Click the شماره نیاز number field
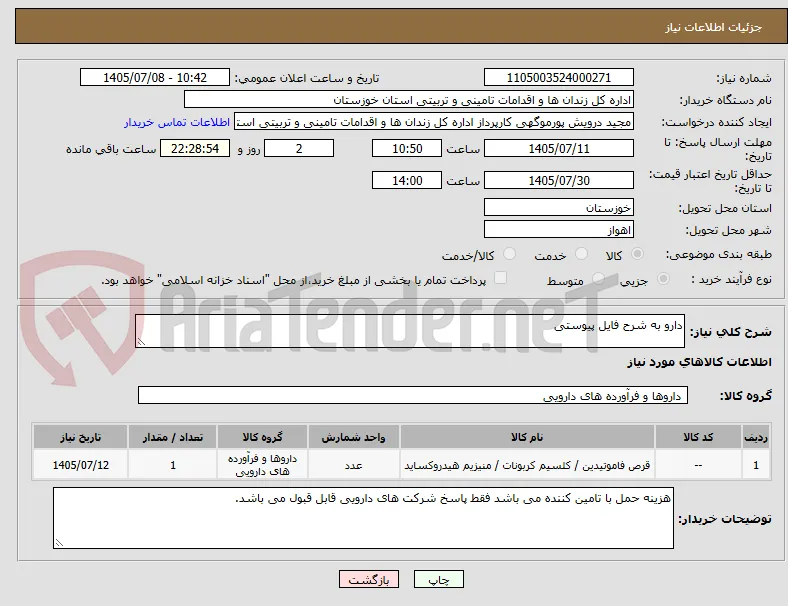 coord(559,77)
